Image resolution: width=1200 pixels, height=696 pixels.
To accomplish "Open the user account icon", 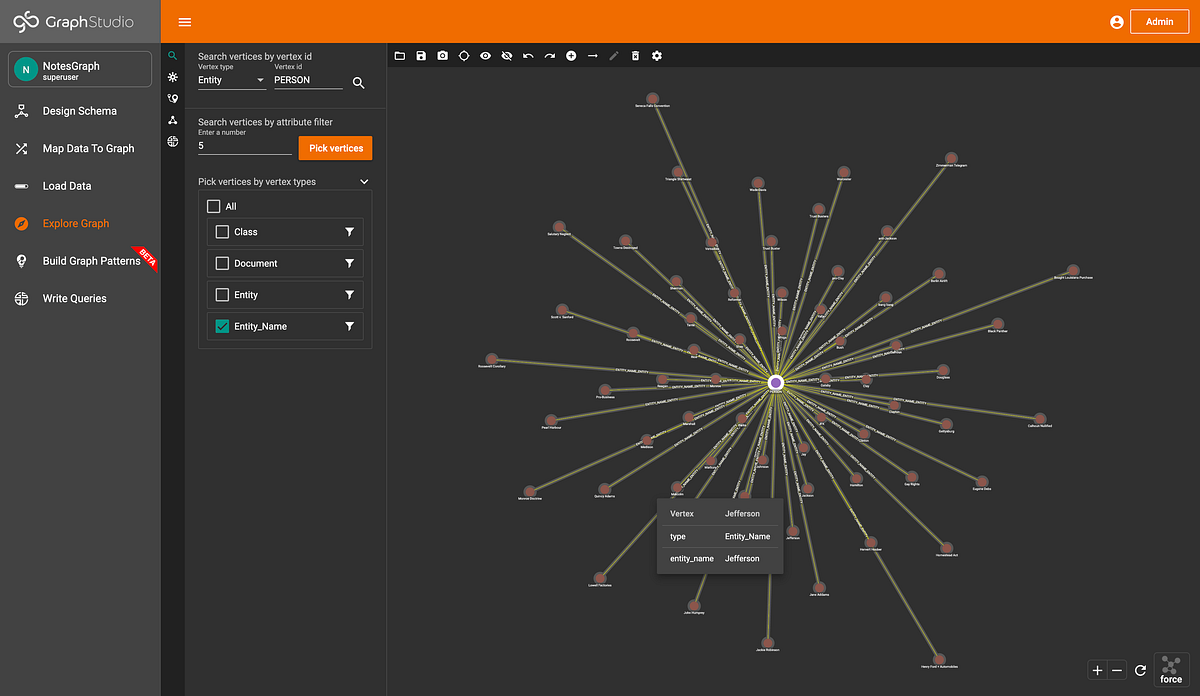I will click(x=1117, y=22).
